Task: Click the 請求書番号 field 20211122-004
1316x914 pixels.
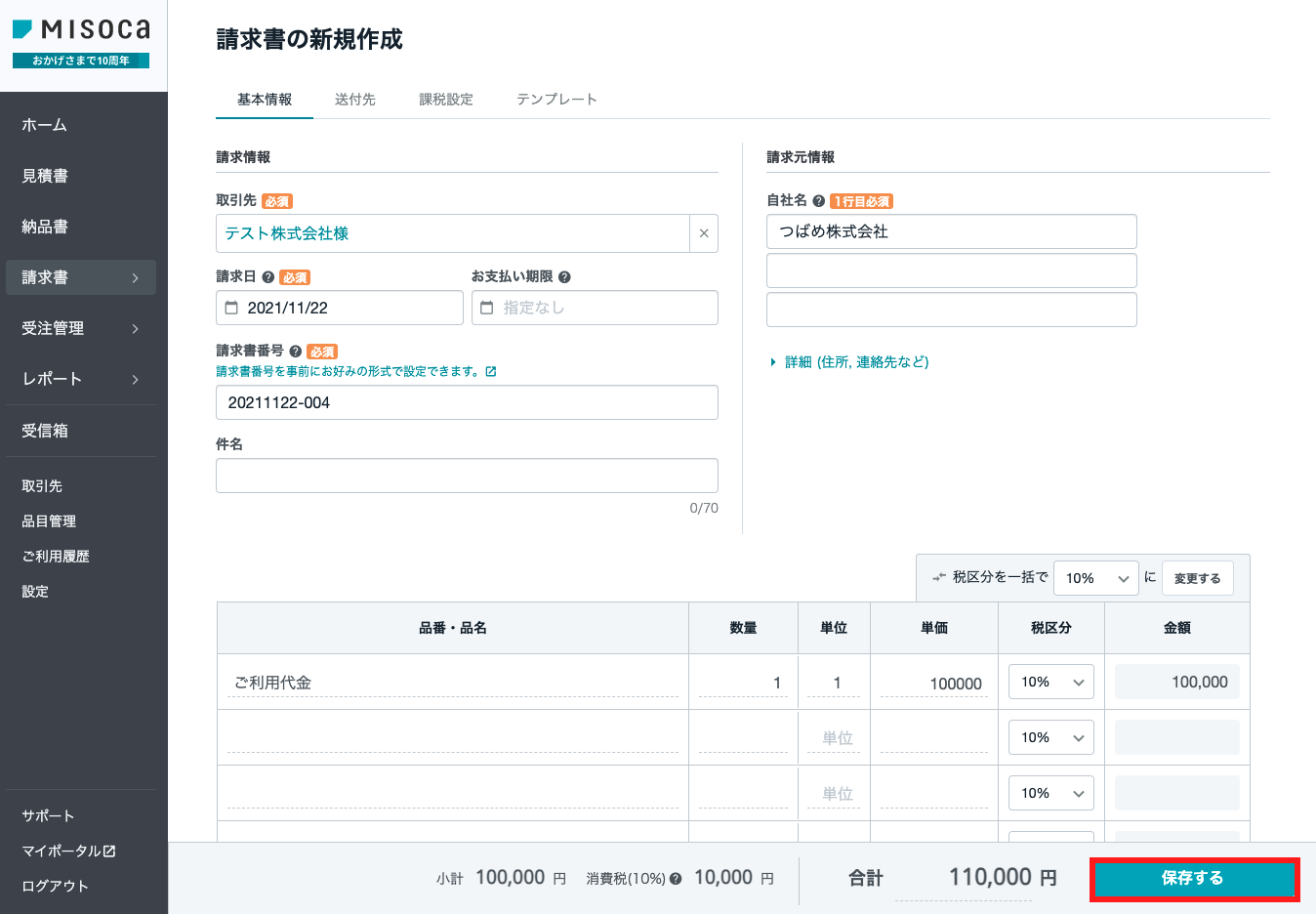Action: (x=467, y=402)
